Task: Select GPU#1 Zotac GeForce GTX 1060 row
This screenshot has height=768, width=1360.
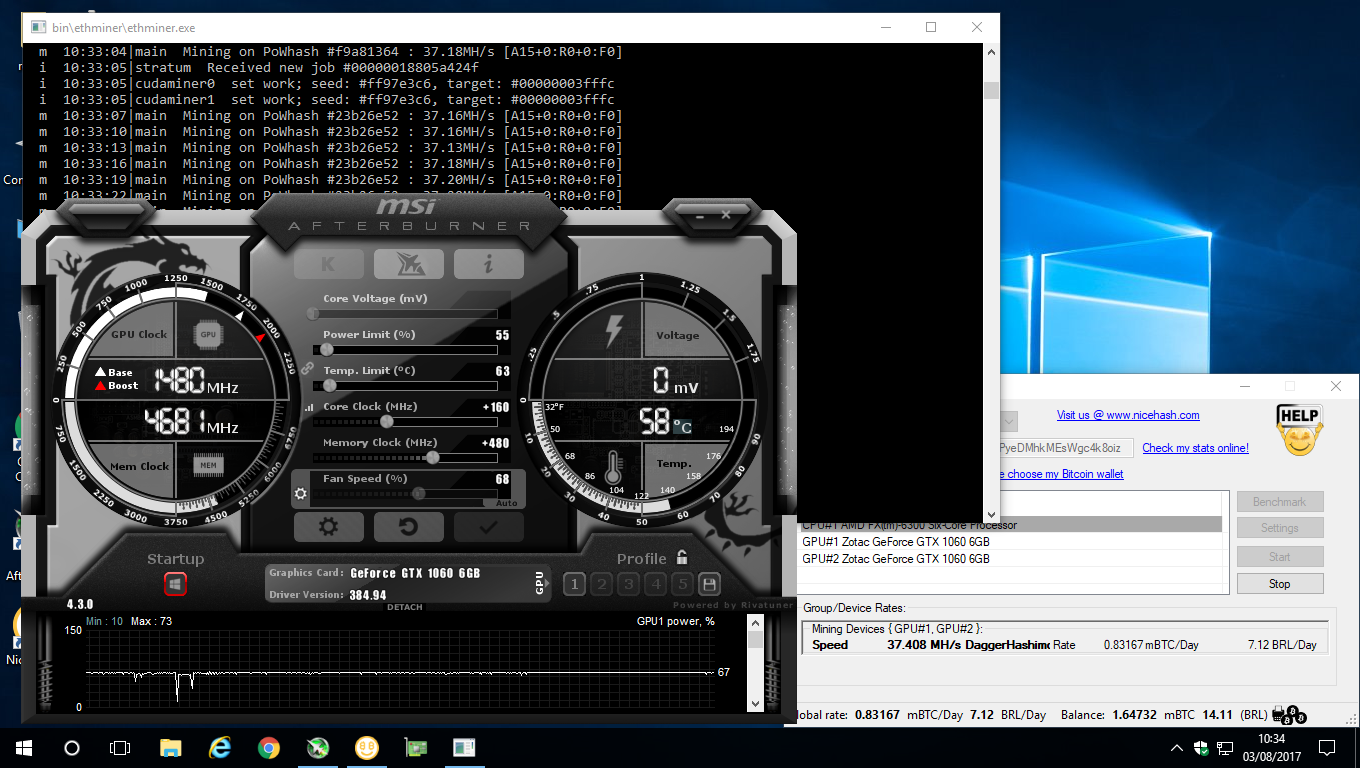Action: coord(1010,542)
